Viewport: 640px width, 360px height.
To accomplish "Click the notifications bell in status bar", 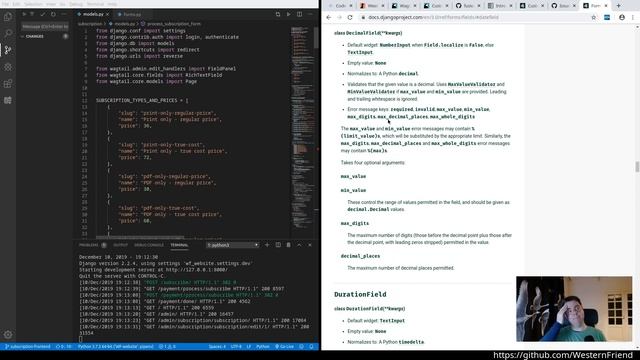I will (311, 347).
